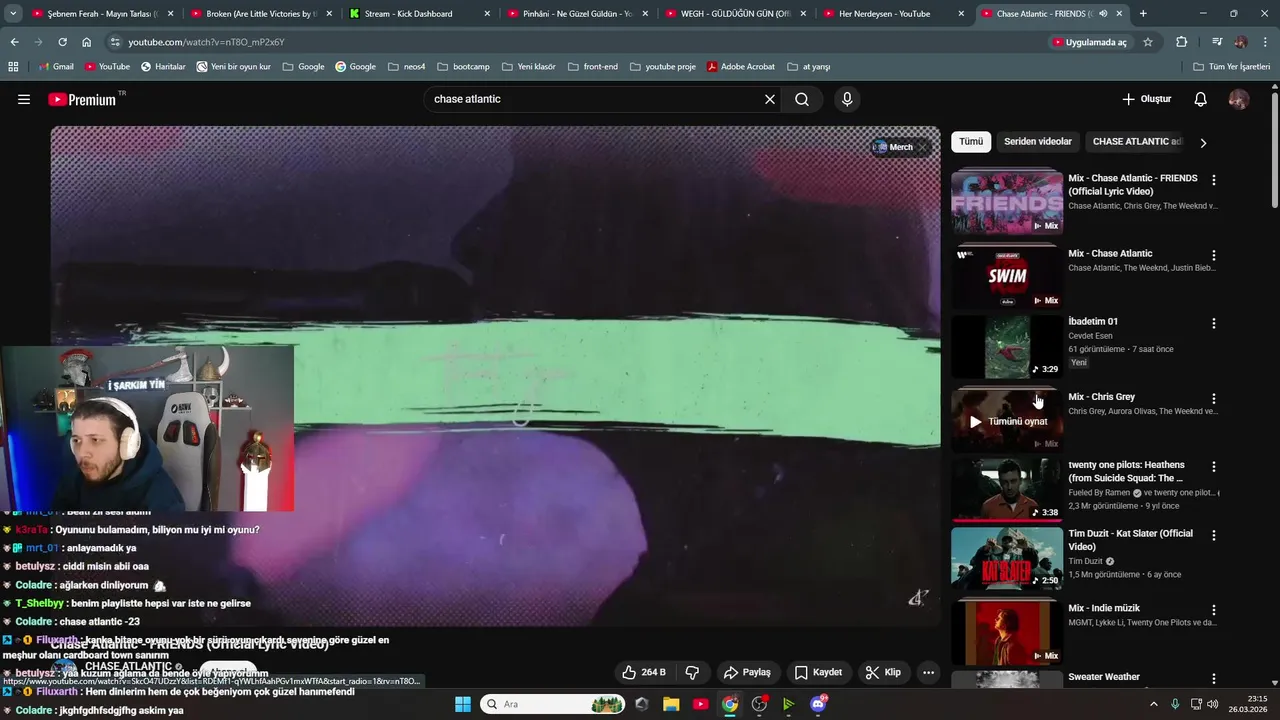Select Seriden videolar filter chip
This screenshot has height=720, width=1280.
click(1038, 142)
